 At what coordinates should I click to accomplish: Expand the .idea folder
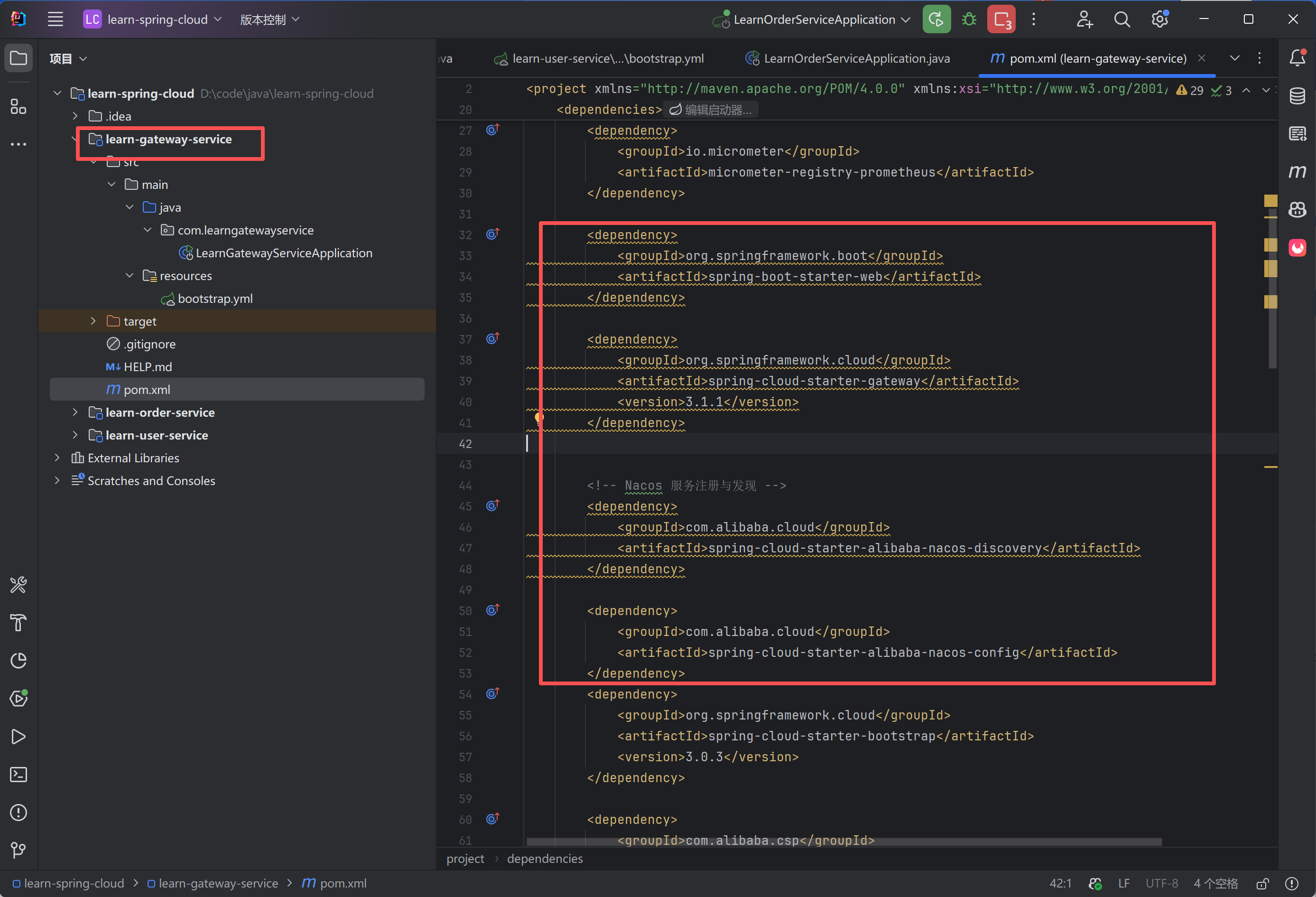(75, 116)
